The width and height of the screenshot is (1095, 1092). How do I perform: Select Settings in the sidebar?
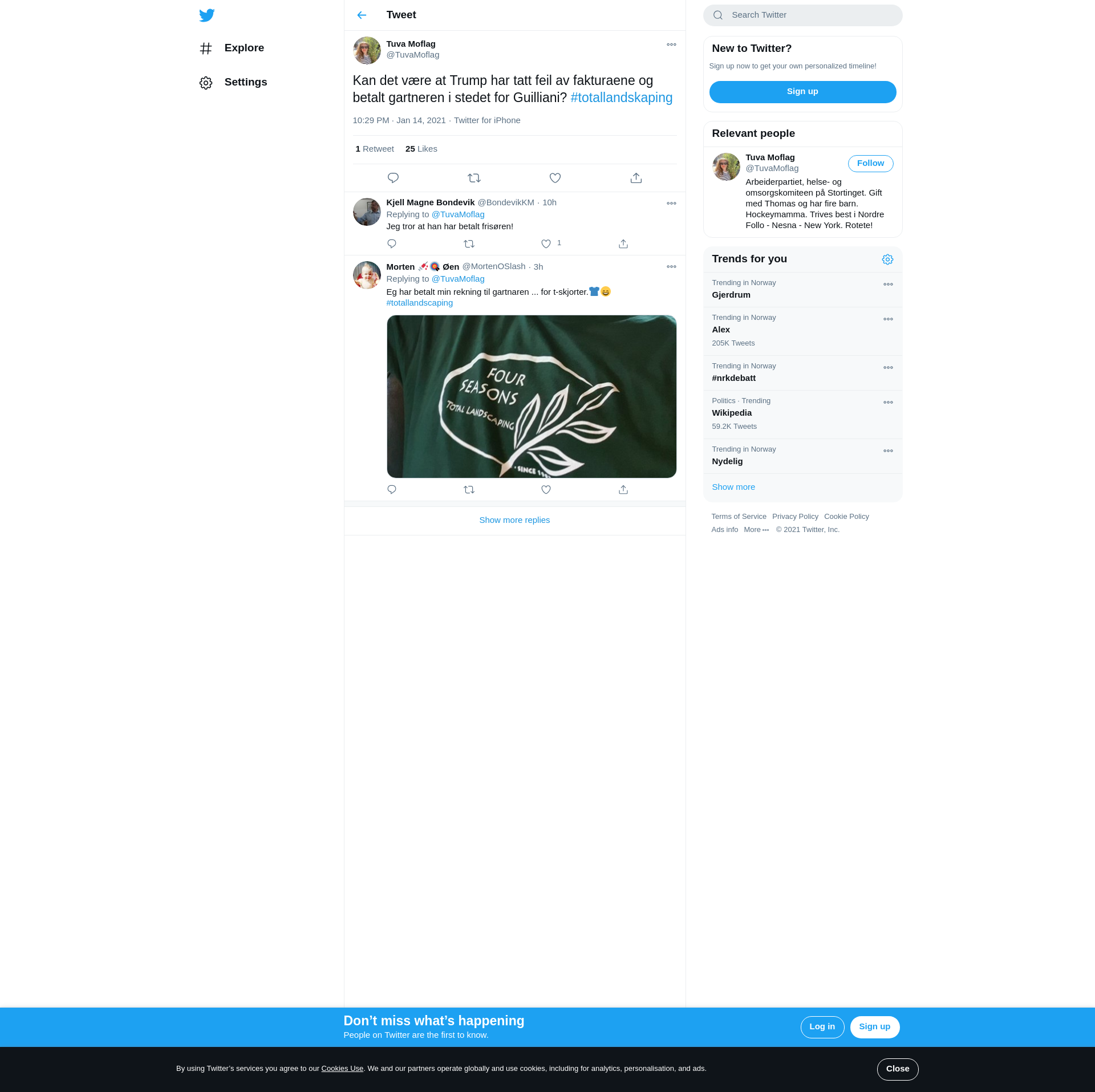(x=246, y=82)
